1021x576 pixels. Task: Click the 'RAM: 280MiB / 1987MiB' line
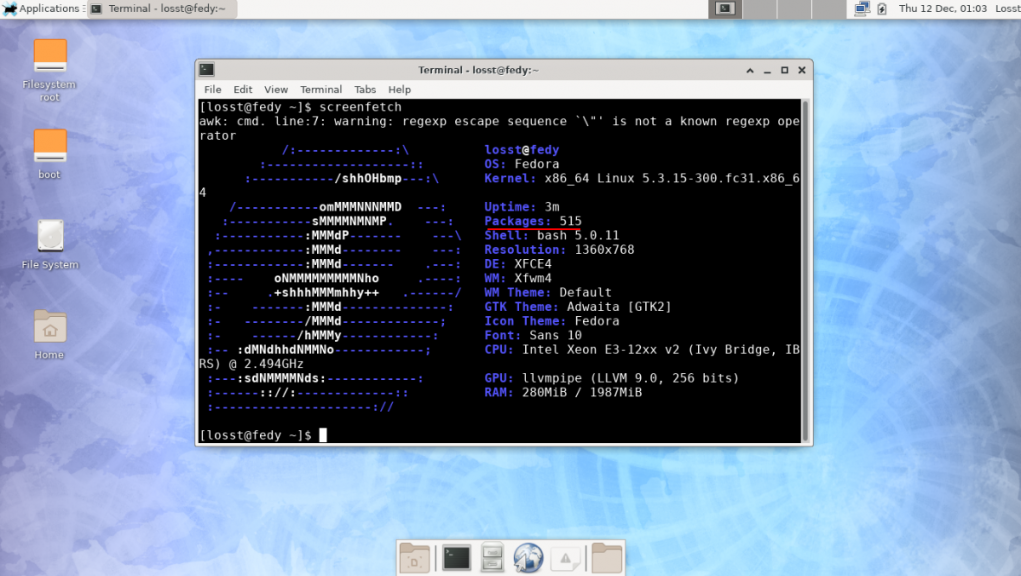(x=563, y=392)
